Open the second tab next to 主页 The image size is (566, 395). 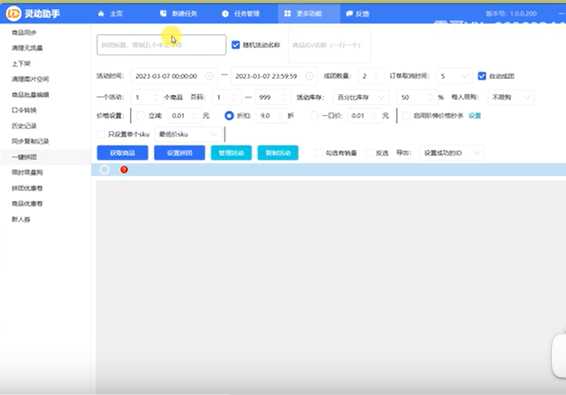[x=179, y=13]
